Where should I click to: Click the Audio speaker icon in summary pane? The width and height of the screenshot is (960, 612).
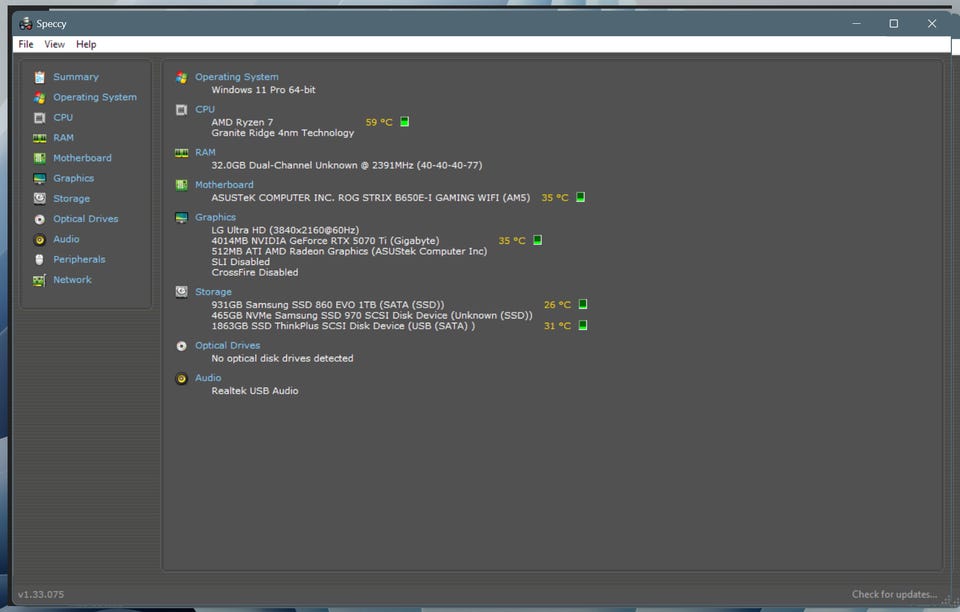tap(182, 379)
